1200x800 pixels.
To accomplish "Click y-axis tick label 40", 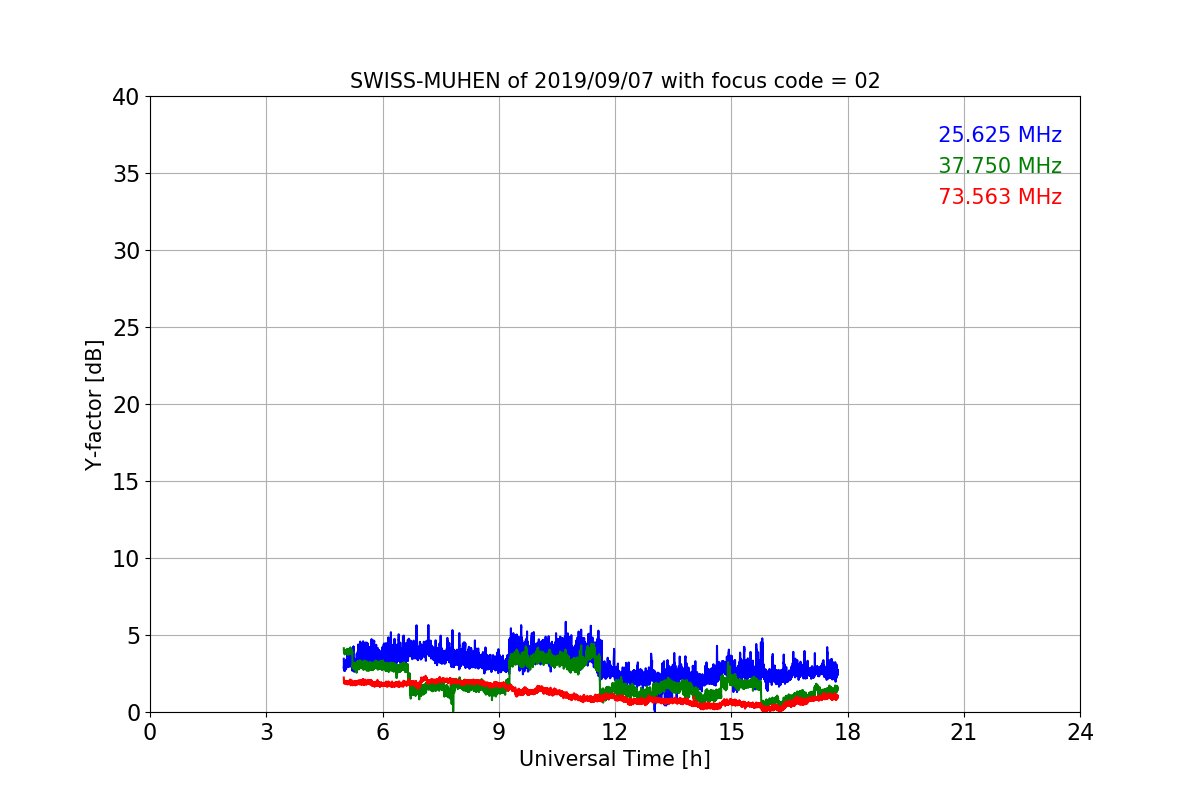I will [126, 97].
